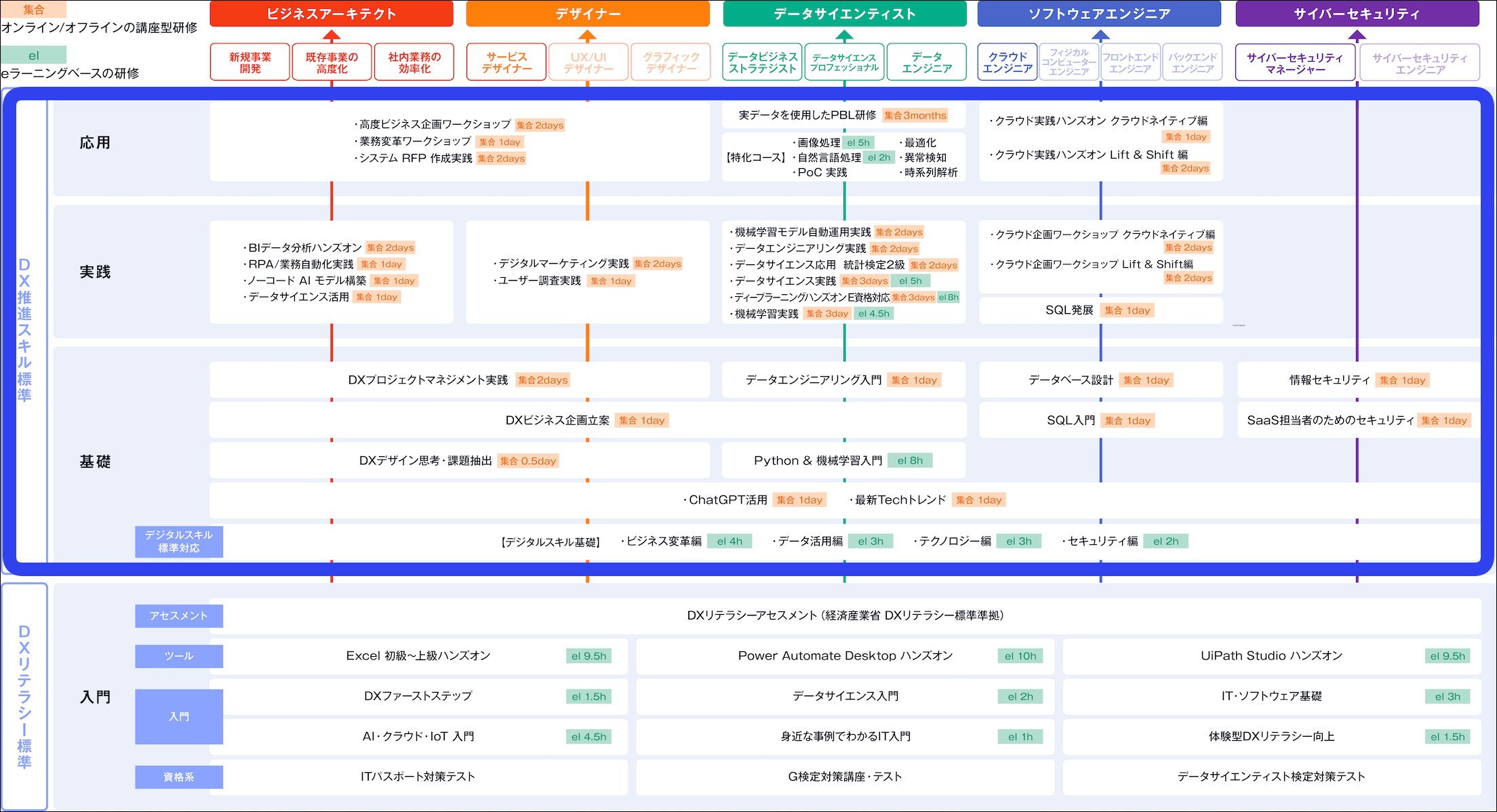
Task: Click the ビジネスアーキテクト red header
Action: [x=331, y=14]
